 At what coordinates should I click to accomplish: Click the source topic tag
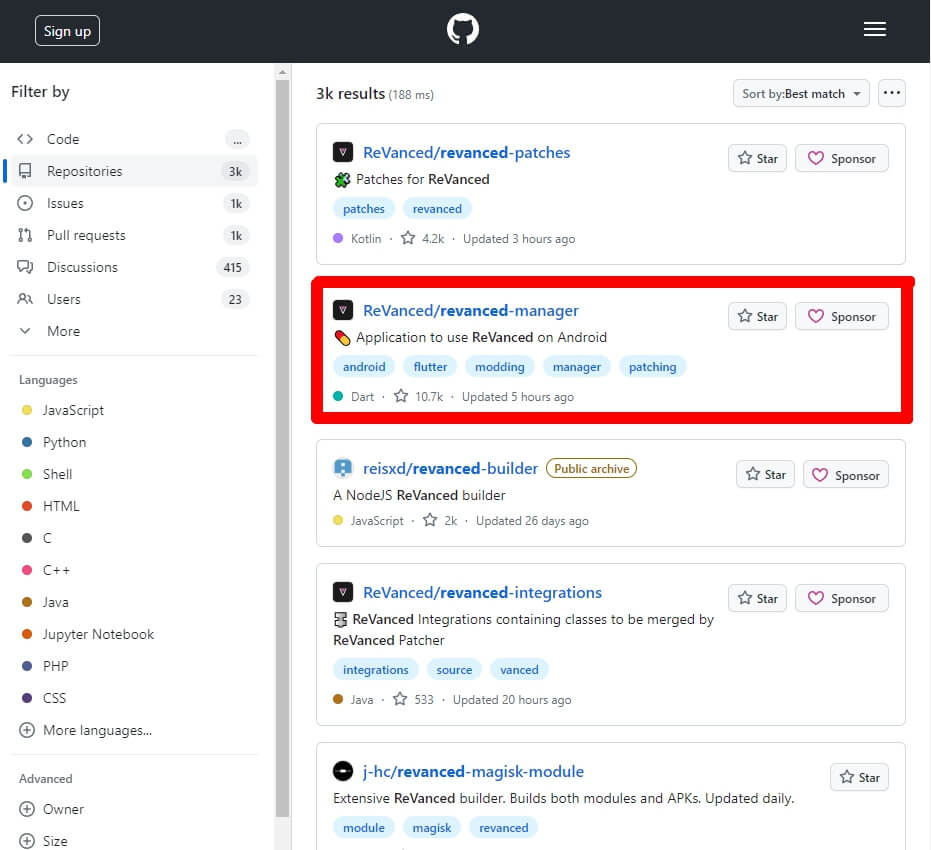pyautogui.click(x=454, y=670)
